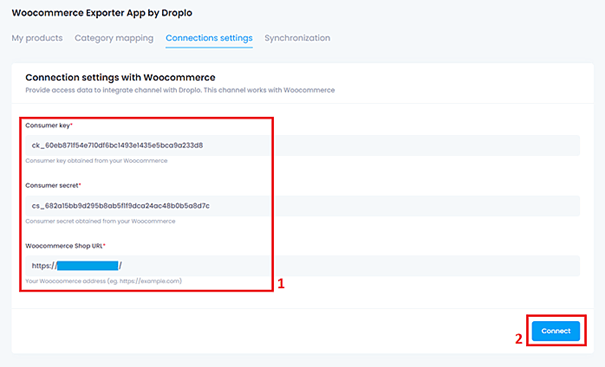Click the Consumer key input field

302,145
